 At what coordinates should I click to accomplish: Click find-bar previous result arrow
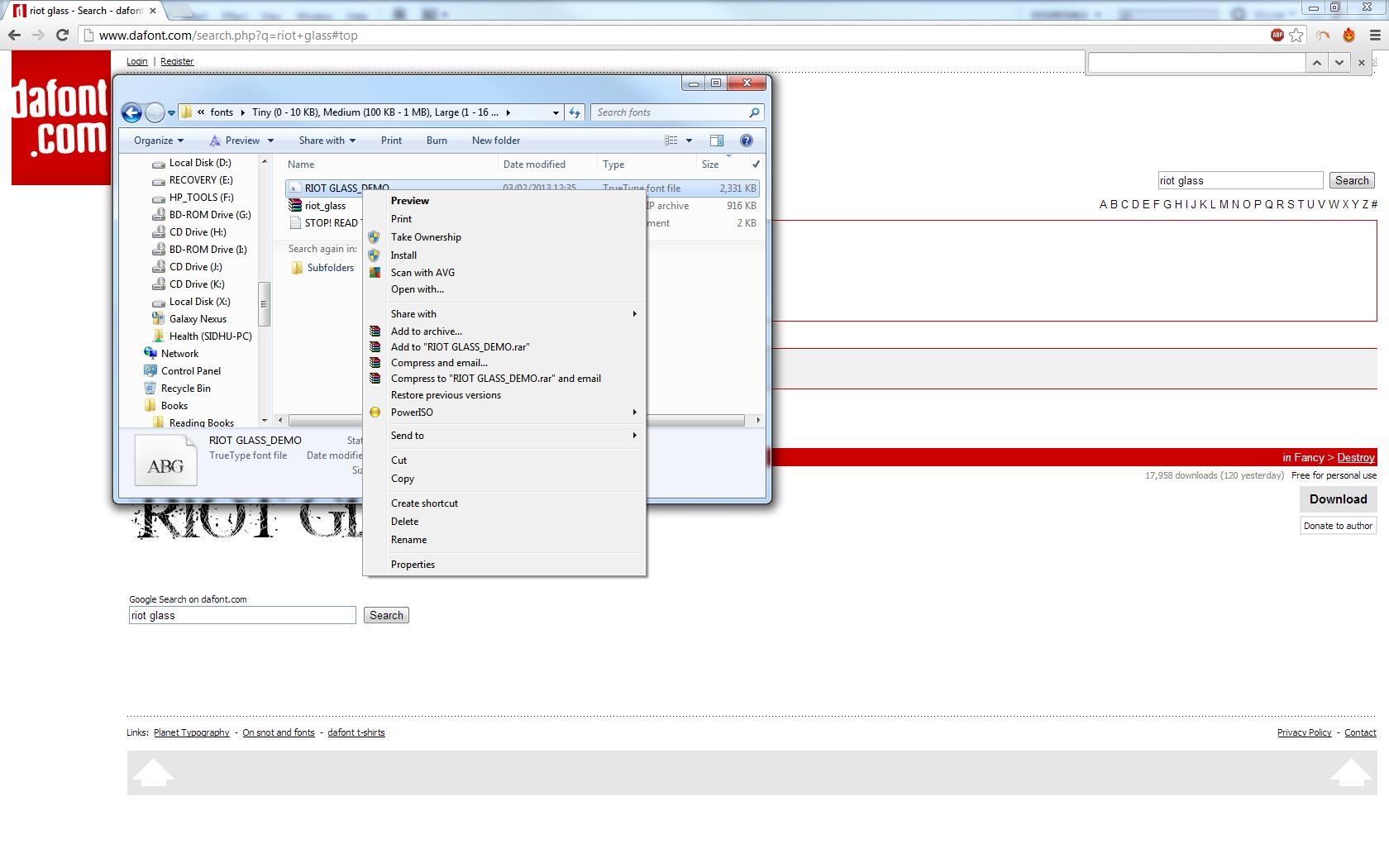click(1316, 62)
